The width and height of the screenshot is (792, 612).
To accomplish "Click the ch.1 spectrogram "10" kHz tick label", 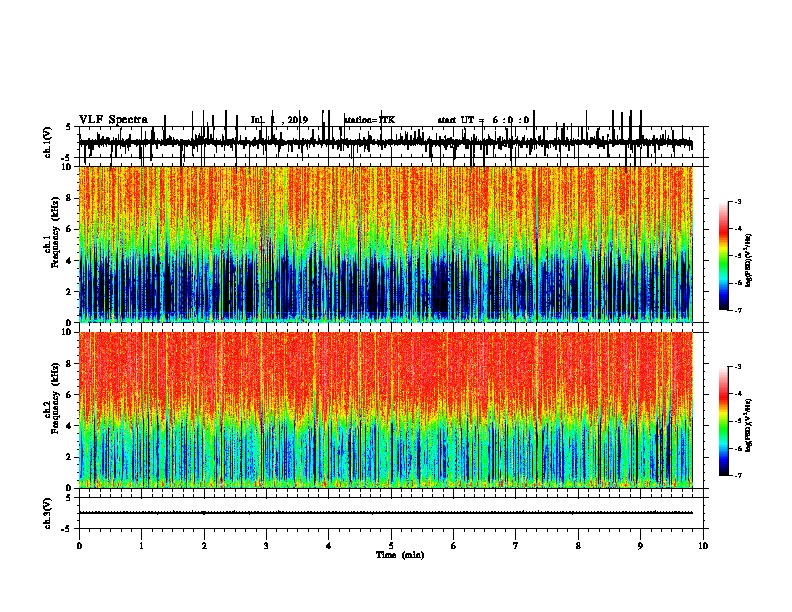I will tap(67, 167).
